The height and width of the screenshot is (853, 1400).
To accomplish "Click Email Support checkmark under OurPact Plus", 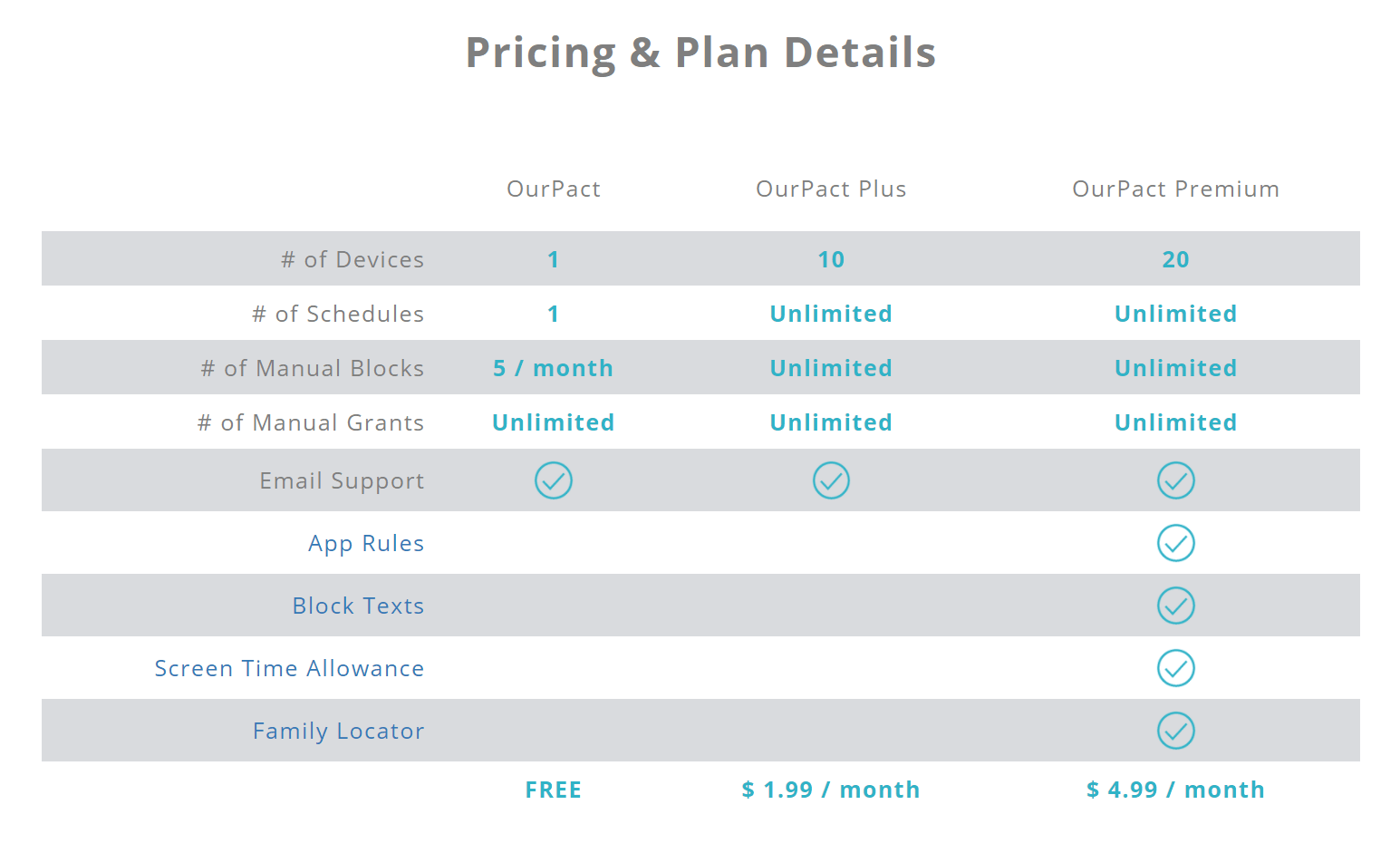I will pyautogui.click(x=831, y=480).
